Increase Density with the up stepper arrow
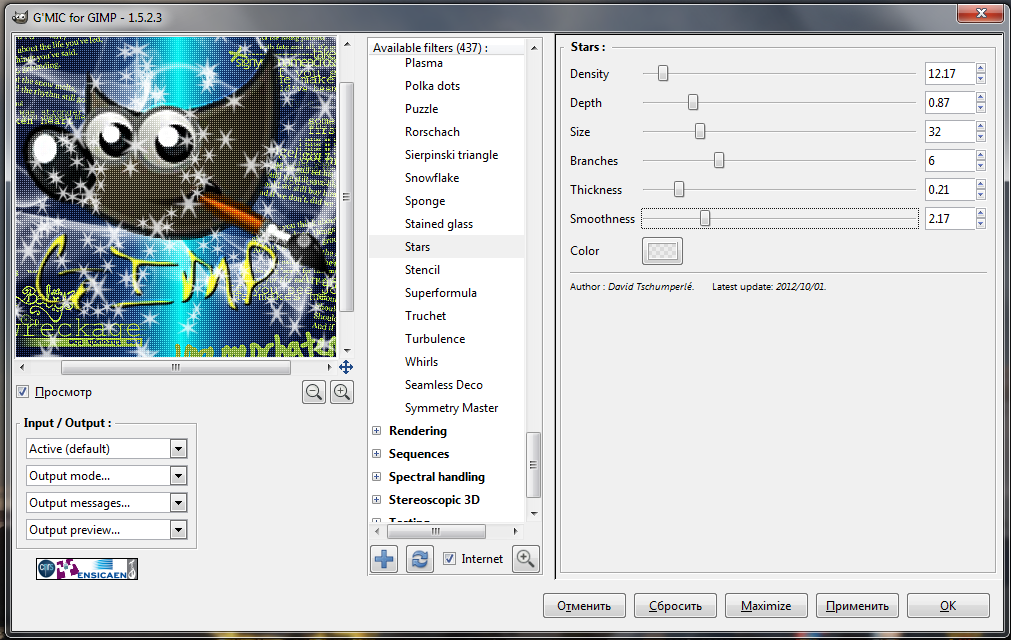 pos(981,68)
